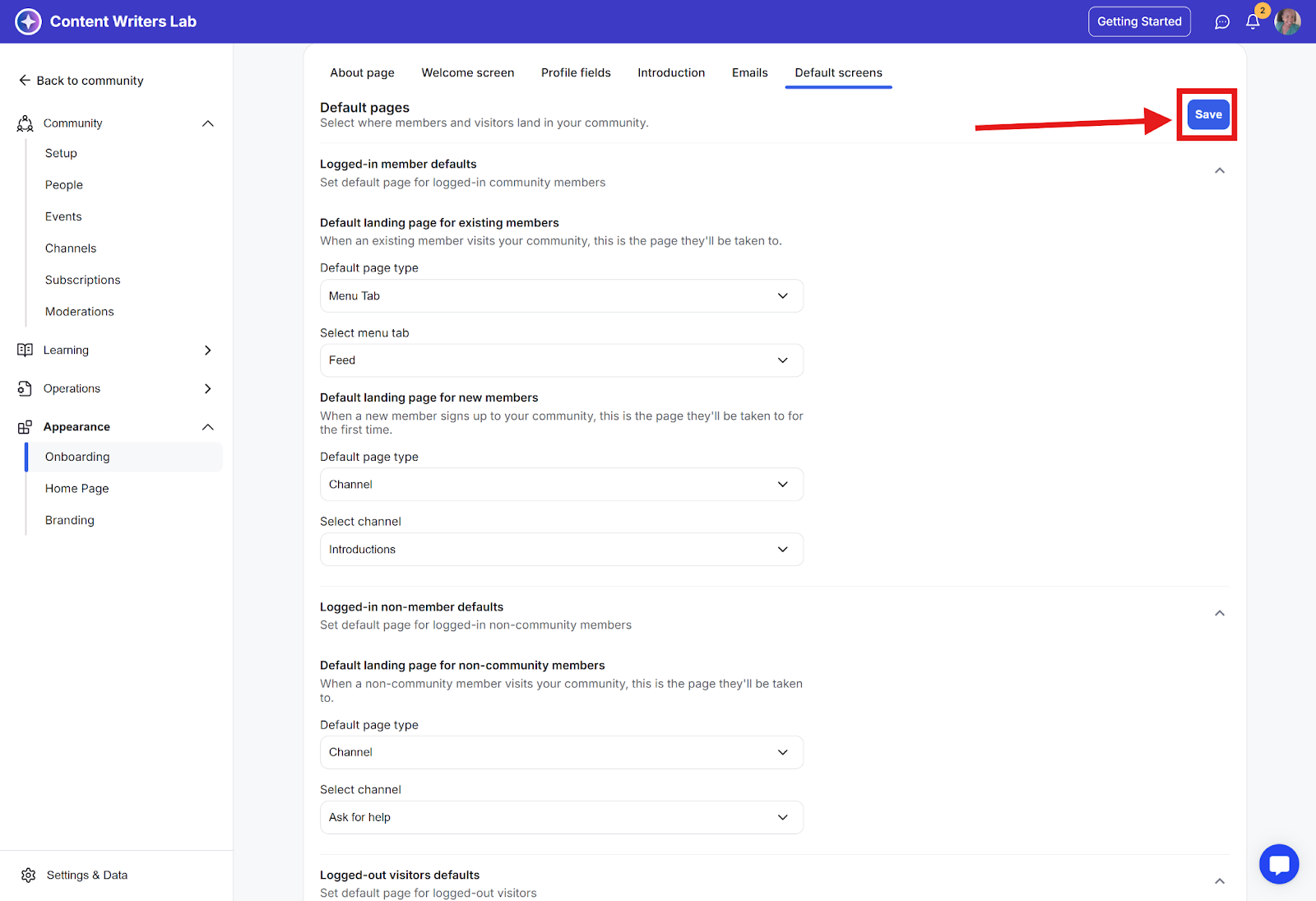Click the Settings & Data gear icon

[29, 875]
